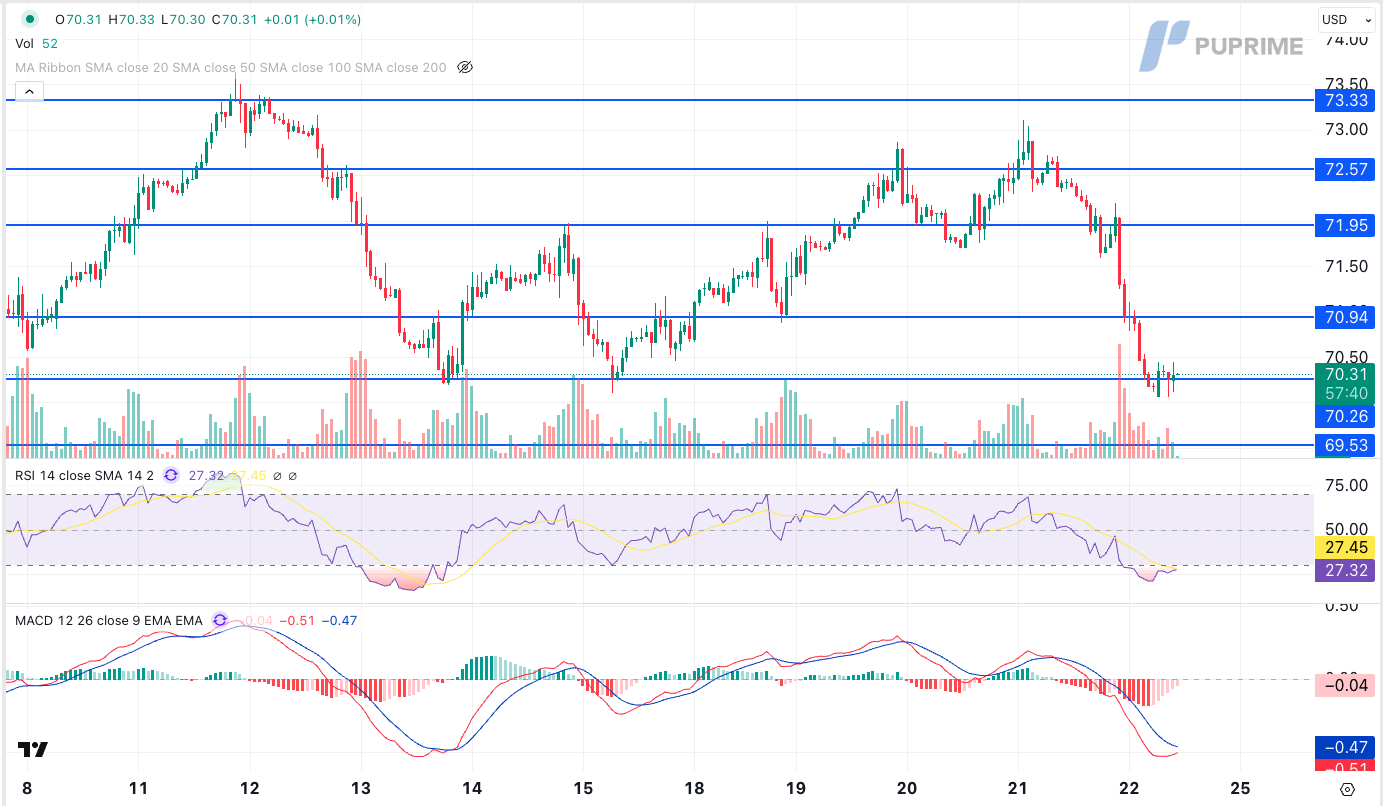Click the 72.57 horizontal line price label
Viewport: 1383px width, 806px height.
1346,169
